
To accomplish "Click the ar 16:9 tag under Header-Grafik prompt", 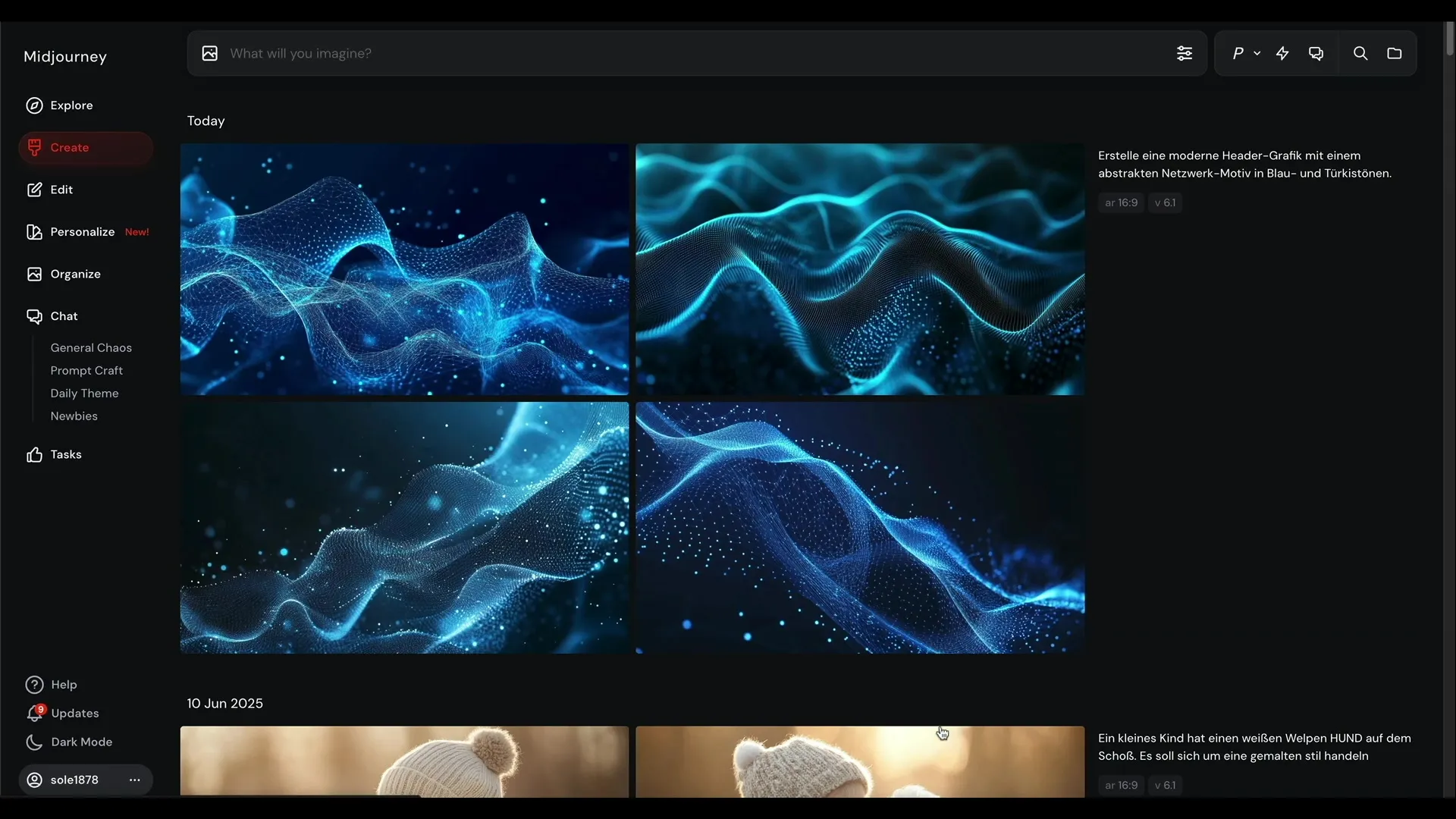I will click(x=1121, y=202).
